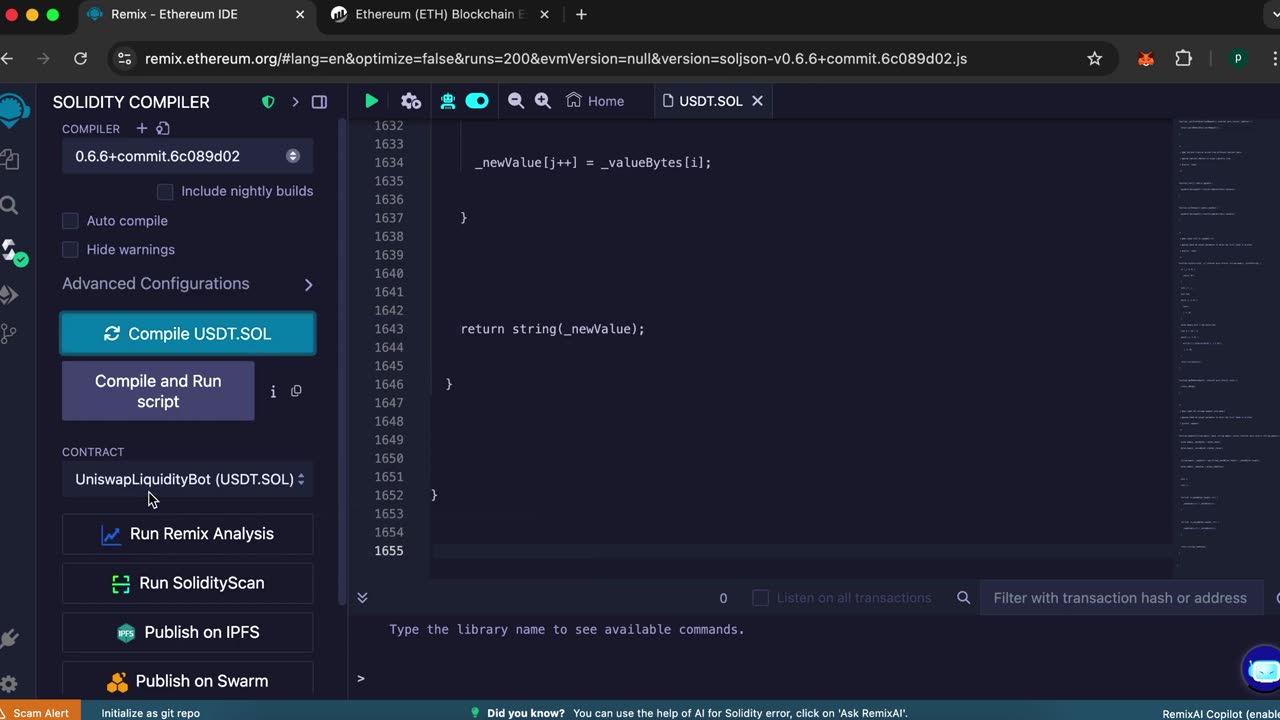Zoom in the editor font
This screenshot has height=720, width=1280.
543,101
